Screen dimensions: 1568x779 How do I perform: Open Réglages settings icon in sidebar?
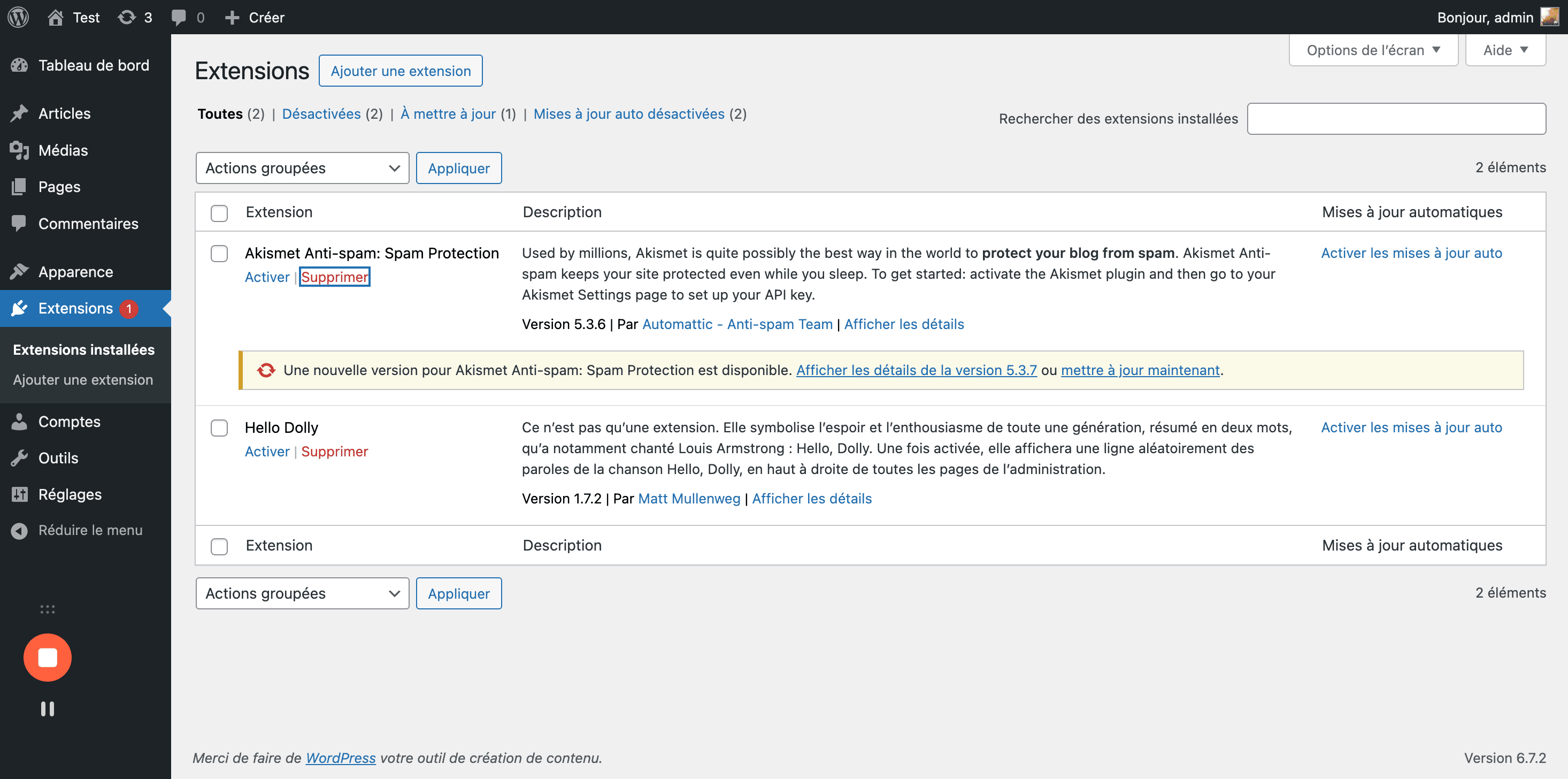[19, 494]
